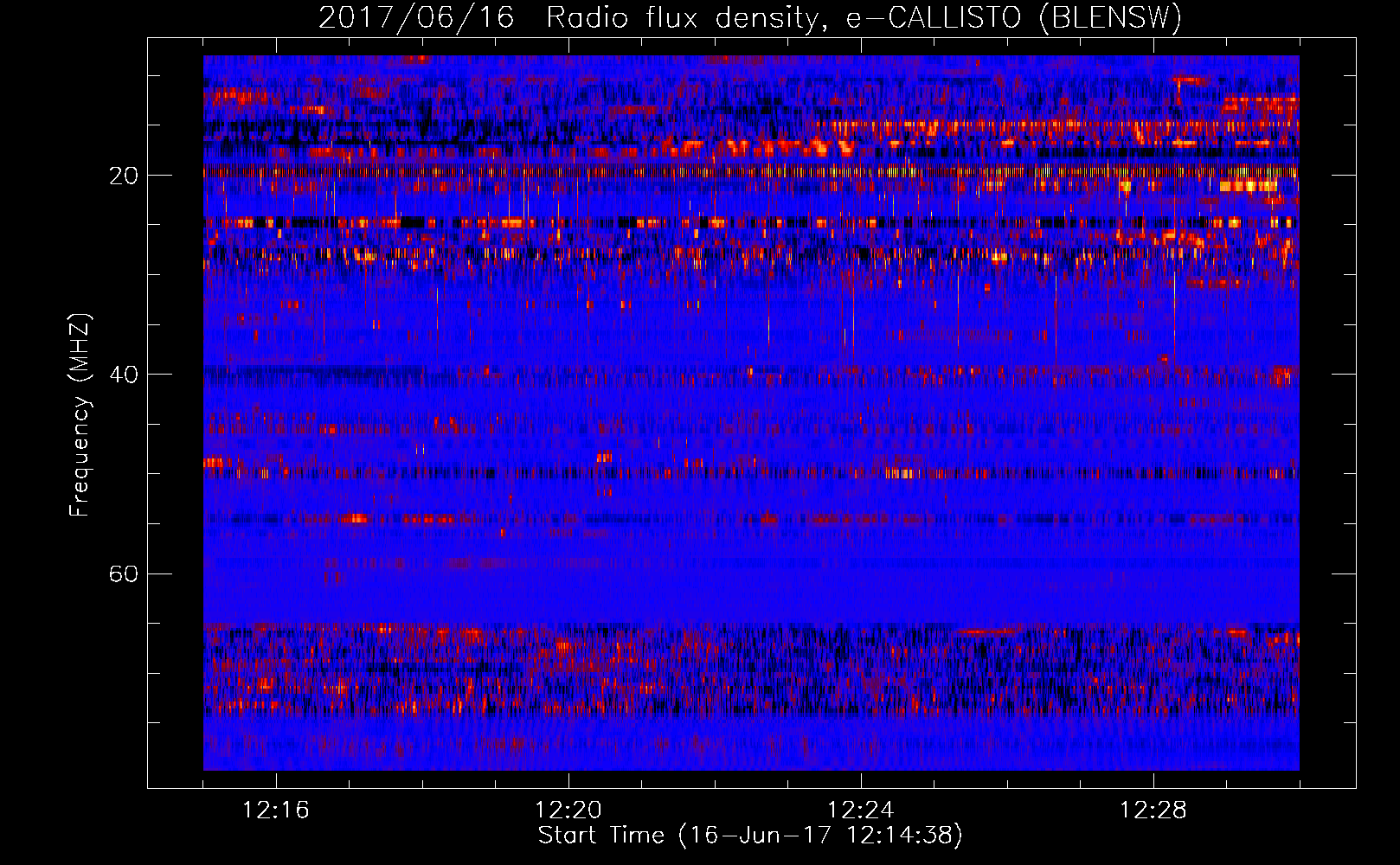The width and height of the screenshot is (1400, 865).
Task: Click the 40 frequency tick label
Action: coord(124,375)
